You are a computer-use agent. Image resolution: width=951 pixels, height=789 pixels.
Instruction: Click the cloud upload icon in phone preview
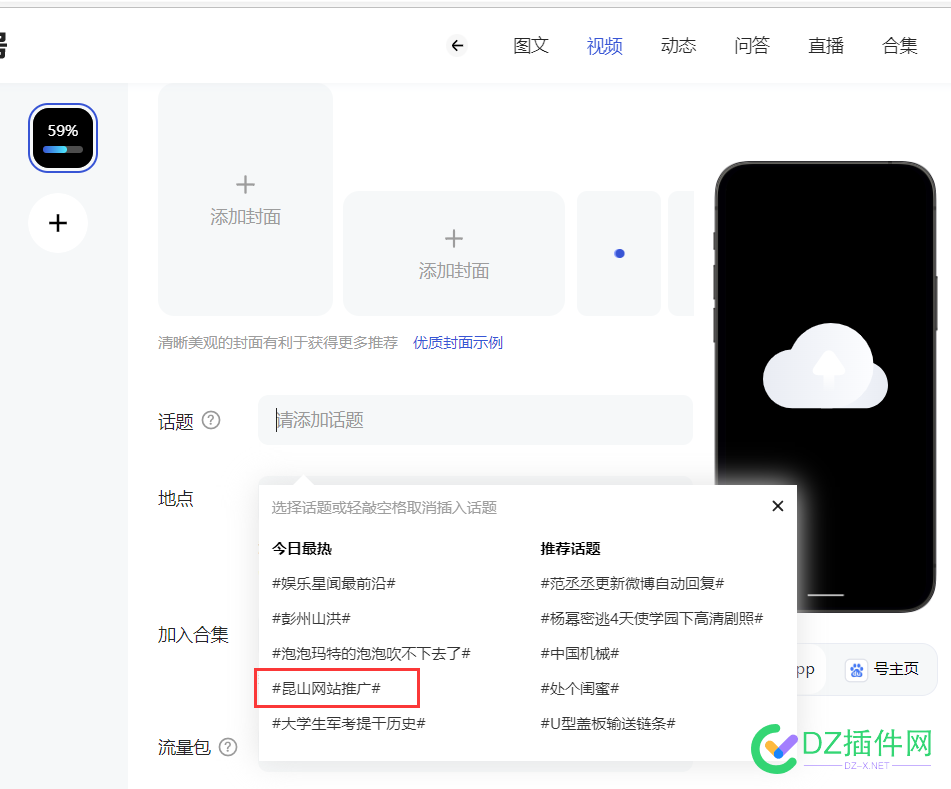[825, 367]
